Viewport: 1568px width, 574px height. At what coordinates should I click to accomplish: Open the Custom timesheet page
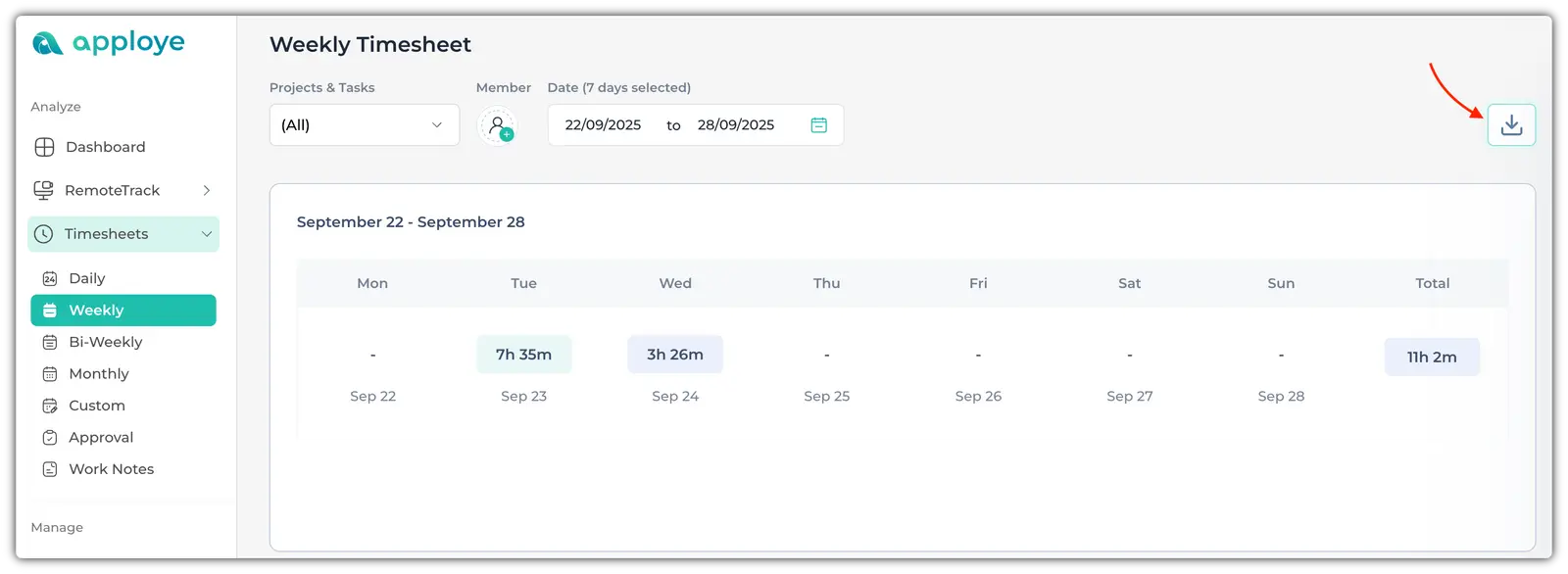[x=96, y=406]
